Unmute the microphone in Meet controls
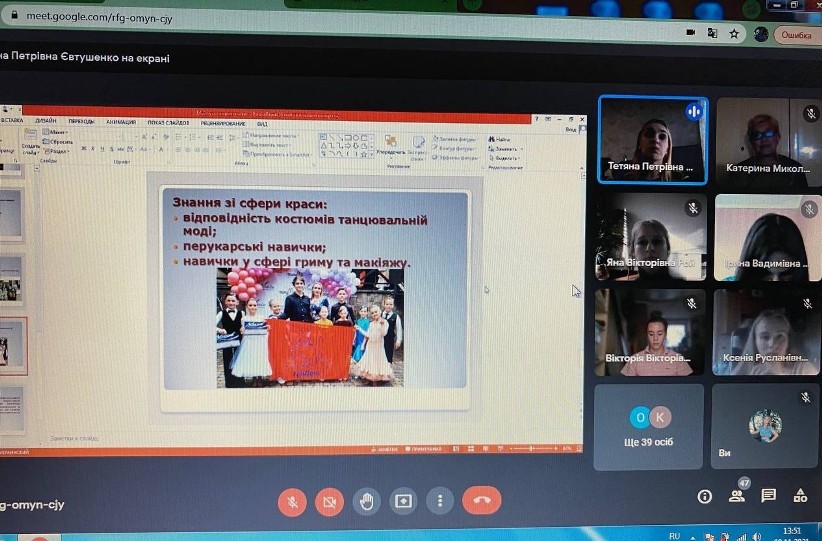Viewport: 822px width, 541px height. 293,502
